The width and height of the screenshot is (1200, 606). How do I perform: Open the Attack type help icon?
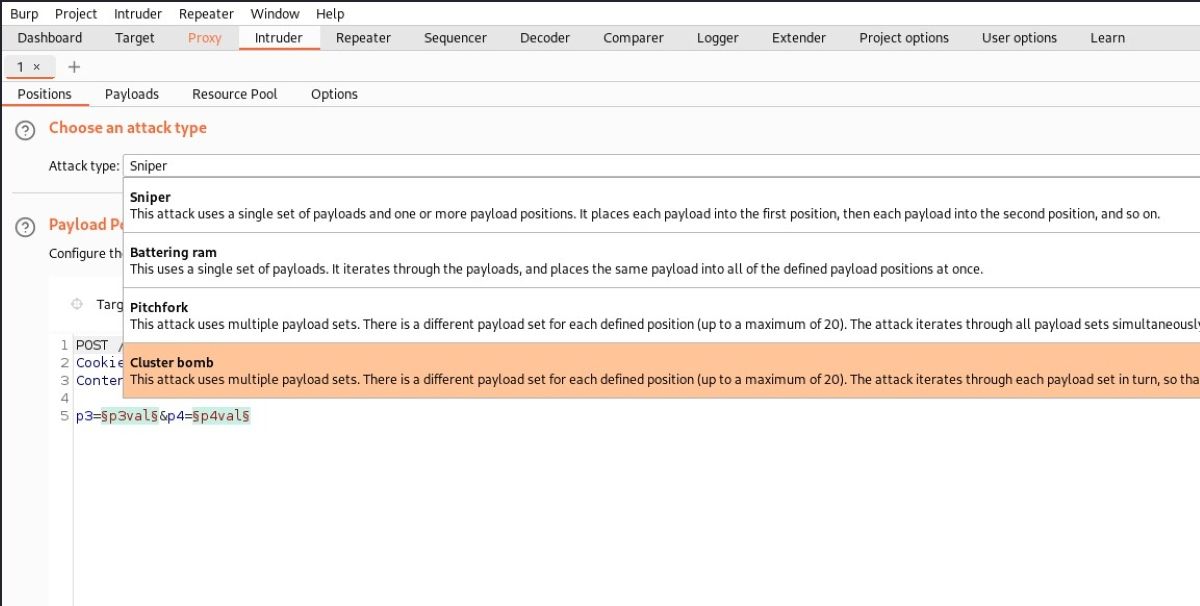tap(26, 130)
